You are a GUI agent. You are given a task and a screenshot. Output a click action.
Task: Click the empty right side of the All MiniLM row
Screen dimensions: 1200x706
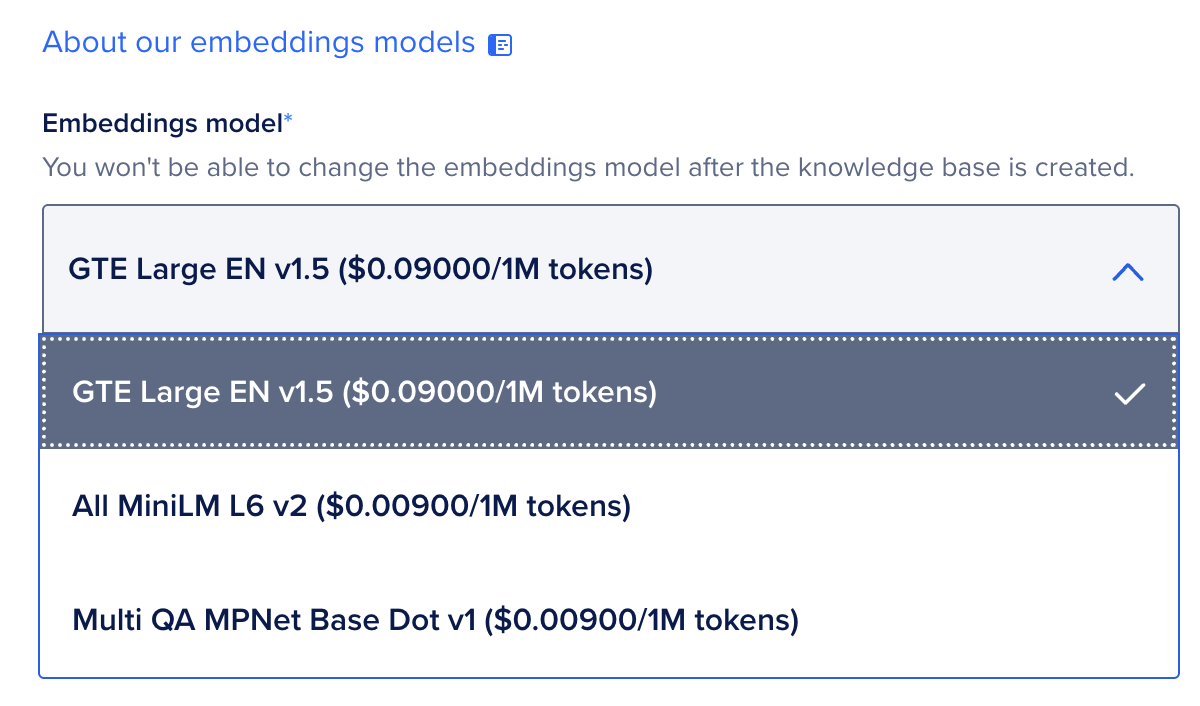pyautogui.click(x=950, y=507)
